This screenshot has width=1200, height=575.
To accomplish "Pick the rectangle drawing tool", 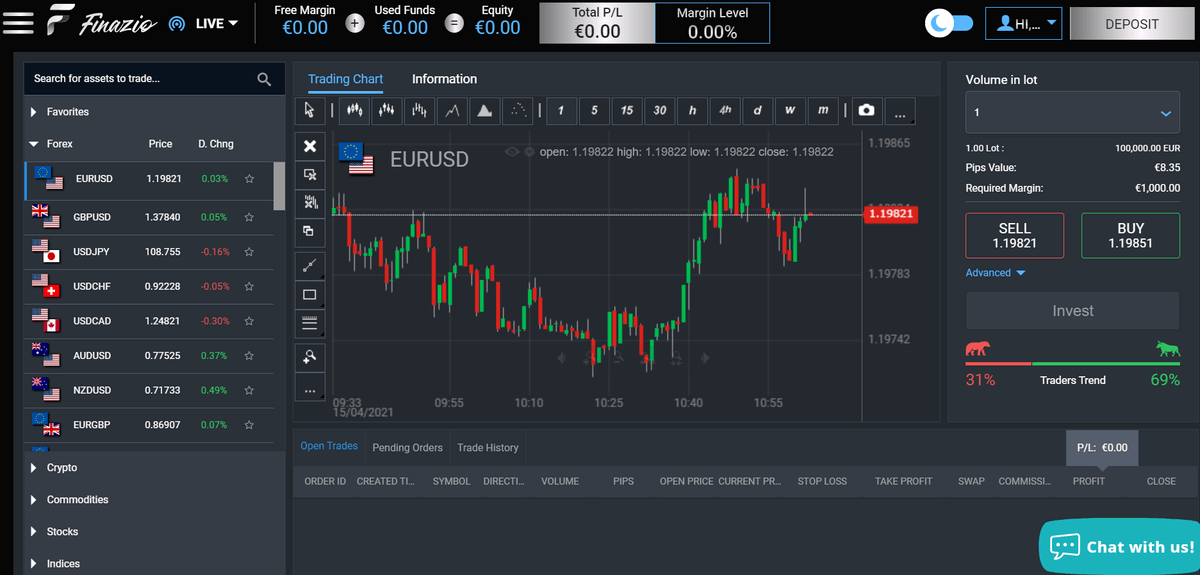I will (309, 295).
